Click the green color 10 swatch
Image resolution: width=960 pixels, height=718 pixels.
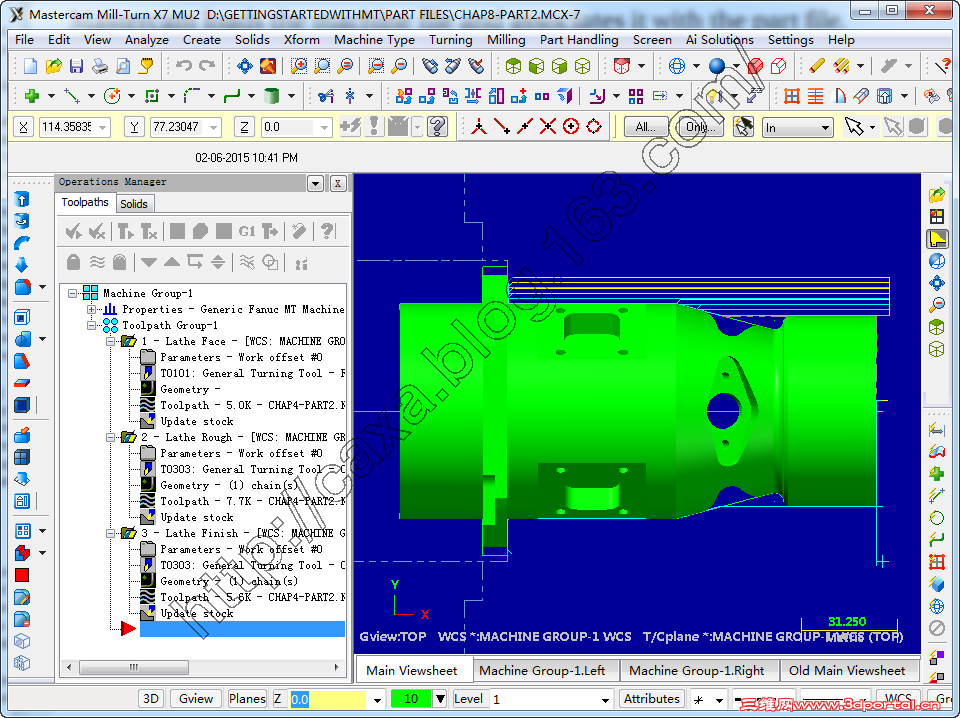pos(411,699)
